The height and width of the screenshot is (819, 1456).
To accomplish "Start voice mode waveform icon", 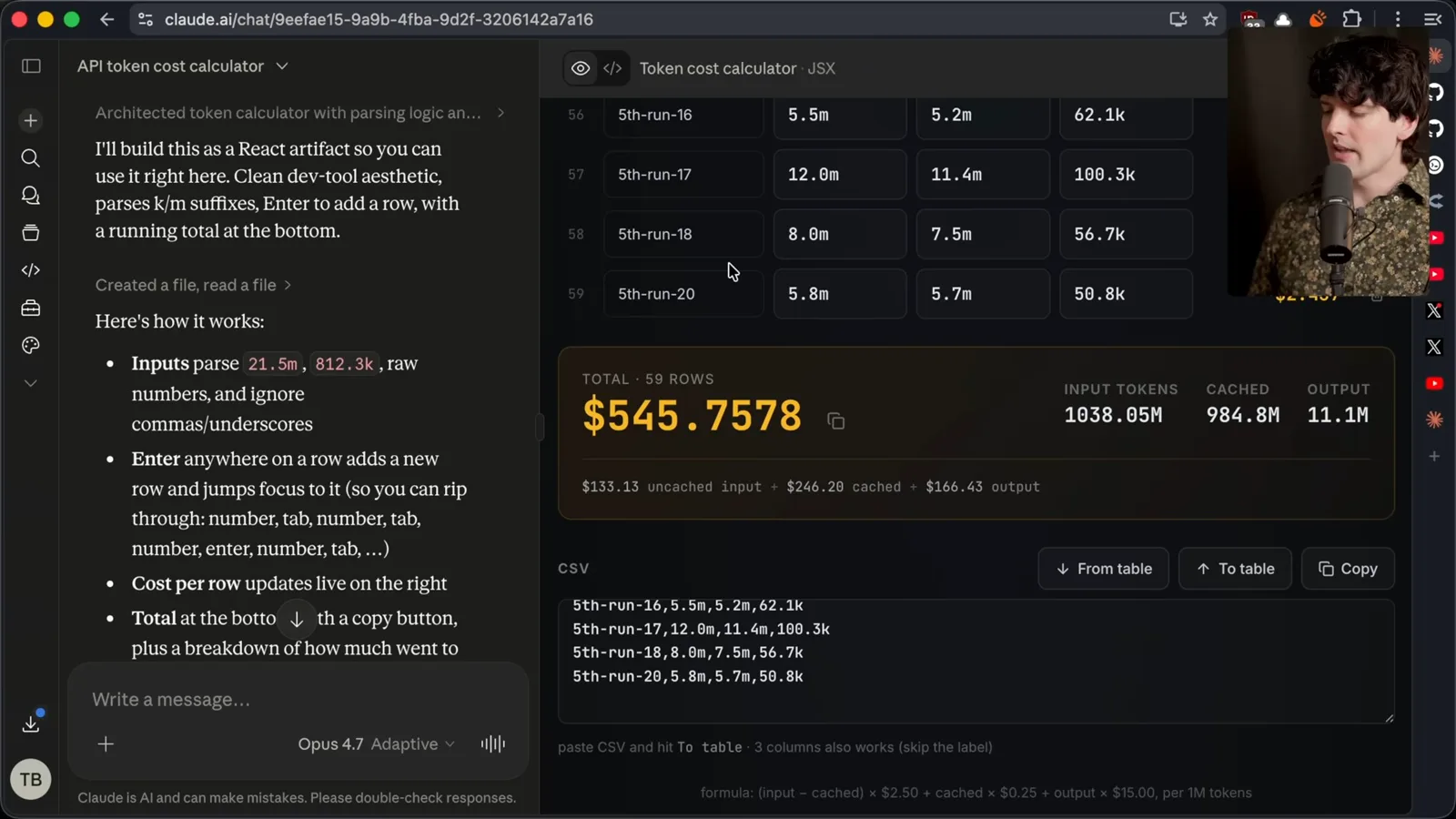I will (x=492, y=744).
